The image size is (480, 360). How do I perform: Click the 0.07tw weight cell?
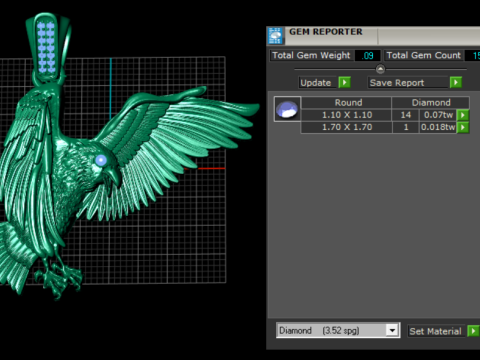click(438, 115)
